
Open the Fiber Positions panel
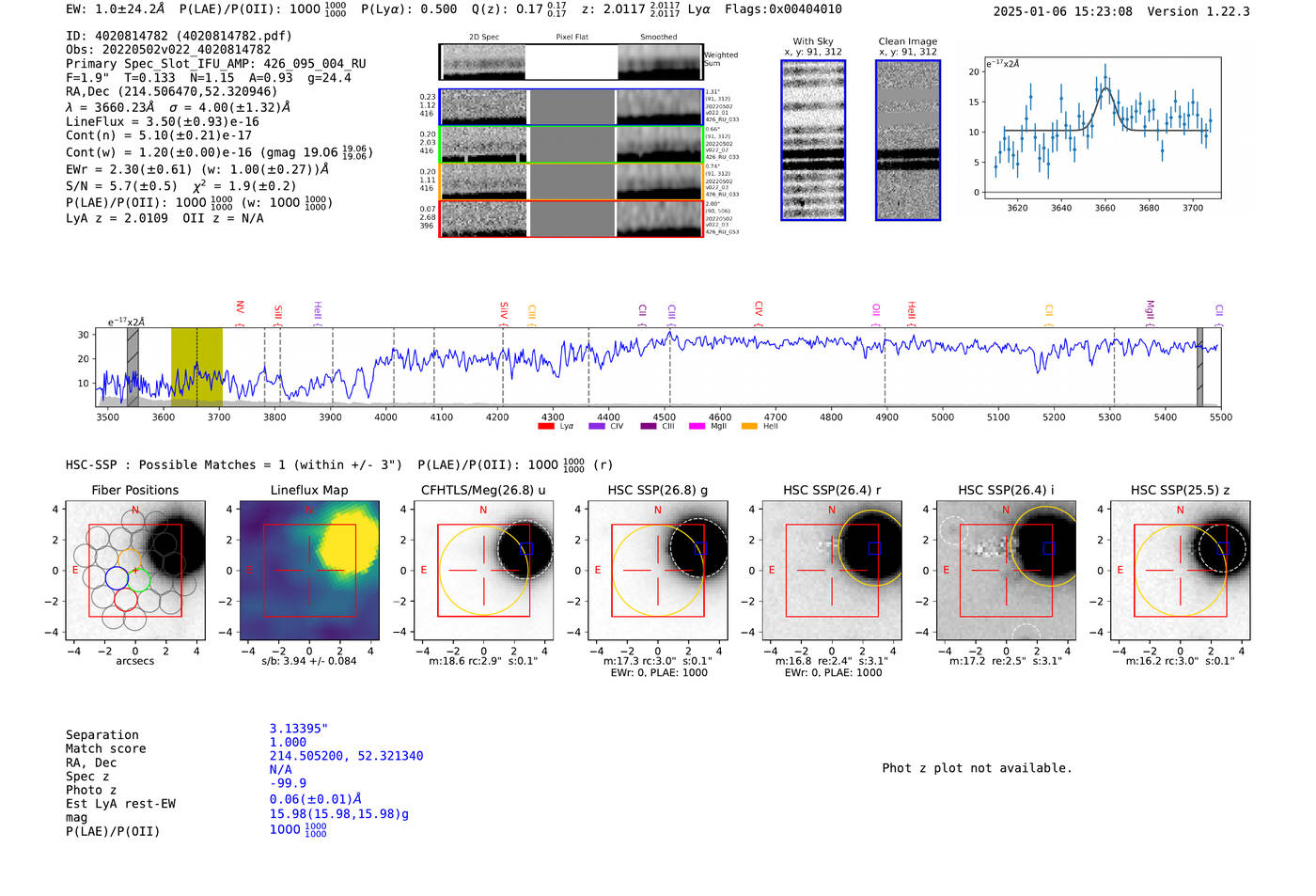tap(134, 571)
